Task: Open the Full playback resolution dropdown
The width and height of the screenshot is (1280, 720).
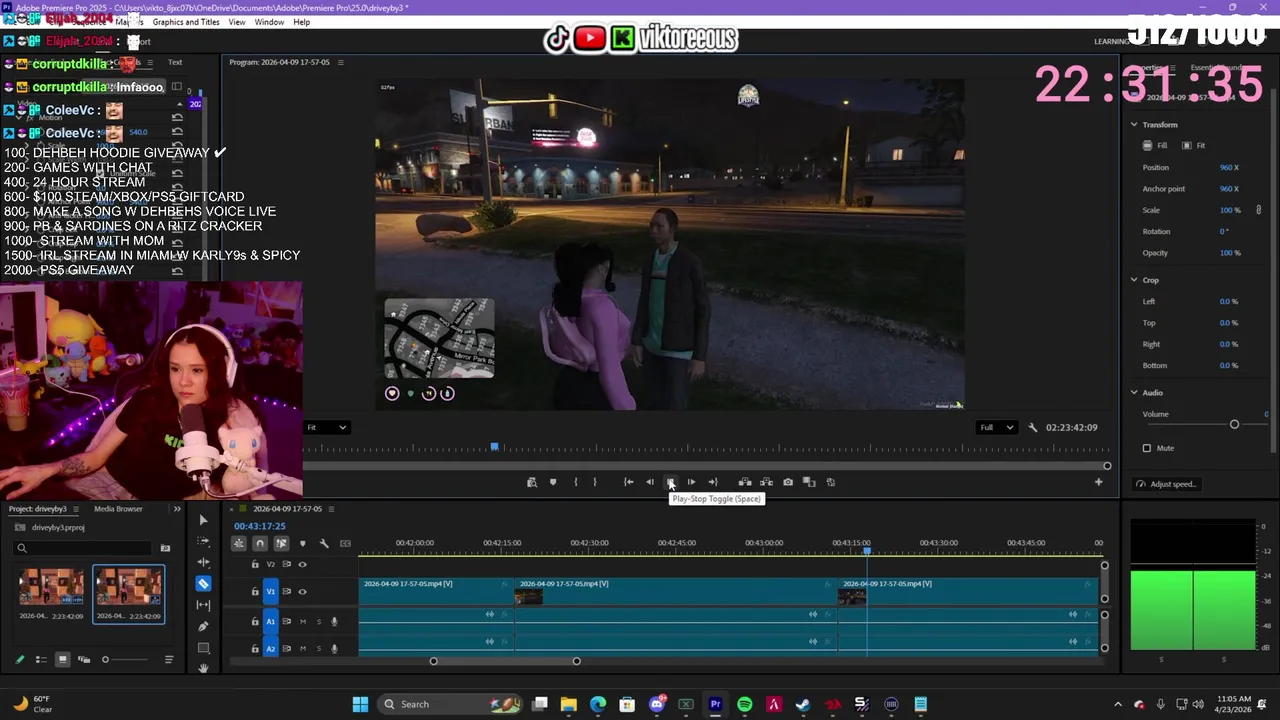Action: [997, 427]
